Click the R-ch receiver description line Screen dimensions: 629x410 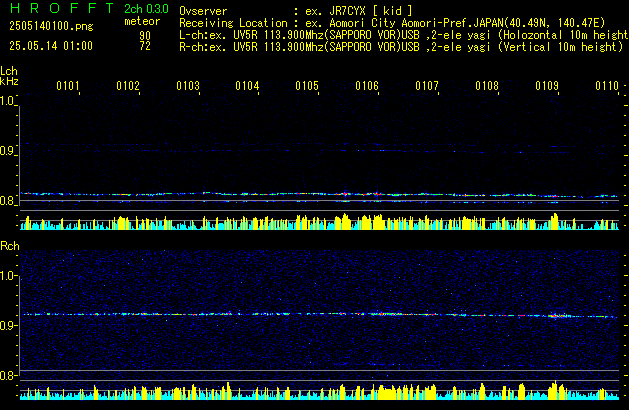pyautogui.click(x=401, y=47)
